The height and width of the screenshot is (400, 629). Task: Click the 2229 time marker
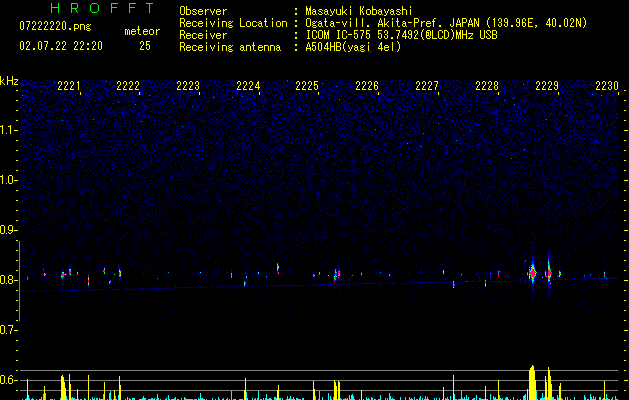coord(547,86)
